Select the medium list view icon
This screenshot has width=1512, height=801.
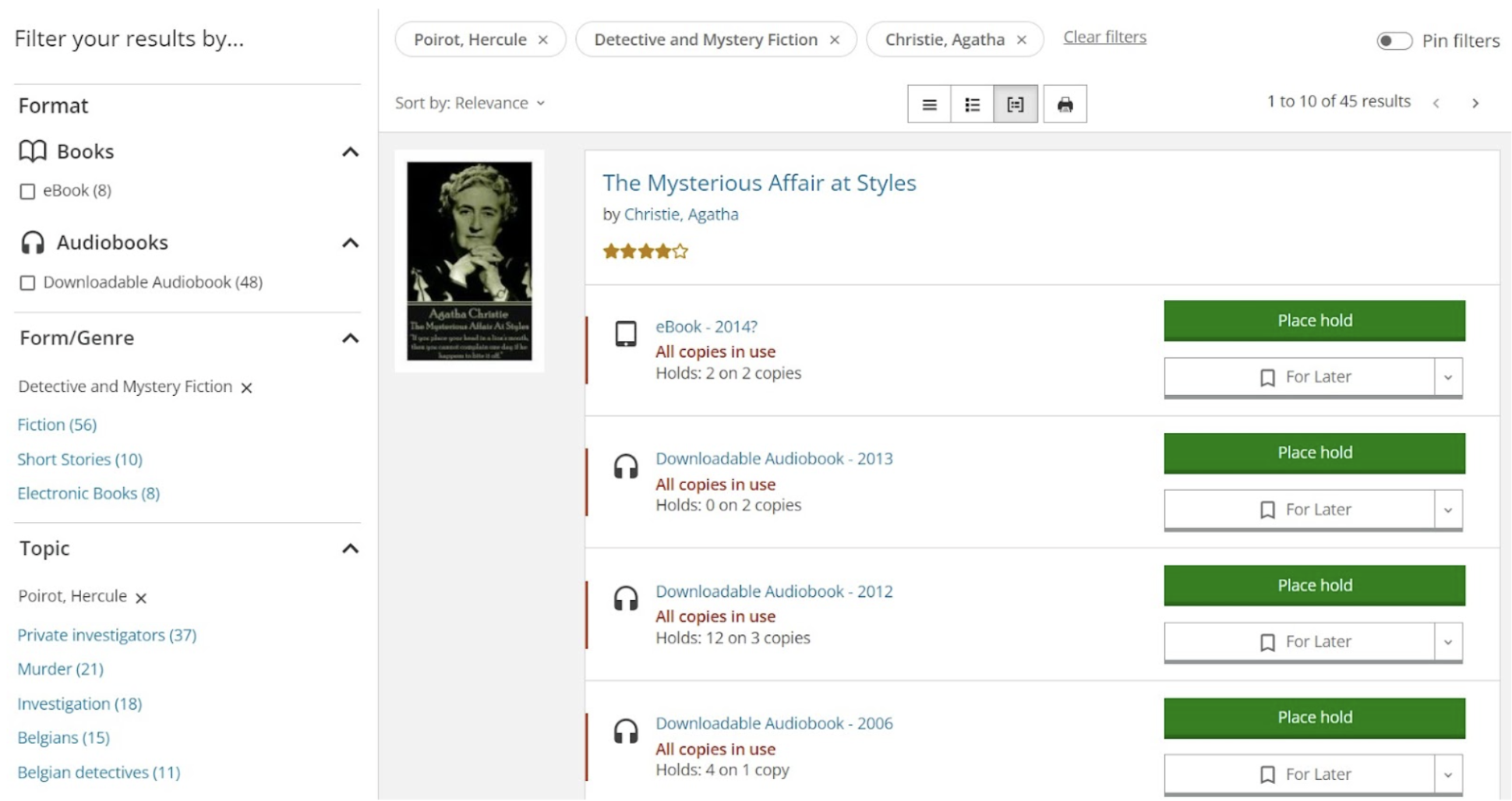click(x=971, y=103)
